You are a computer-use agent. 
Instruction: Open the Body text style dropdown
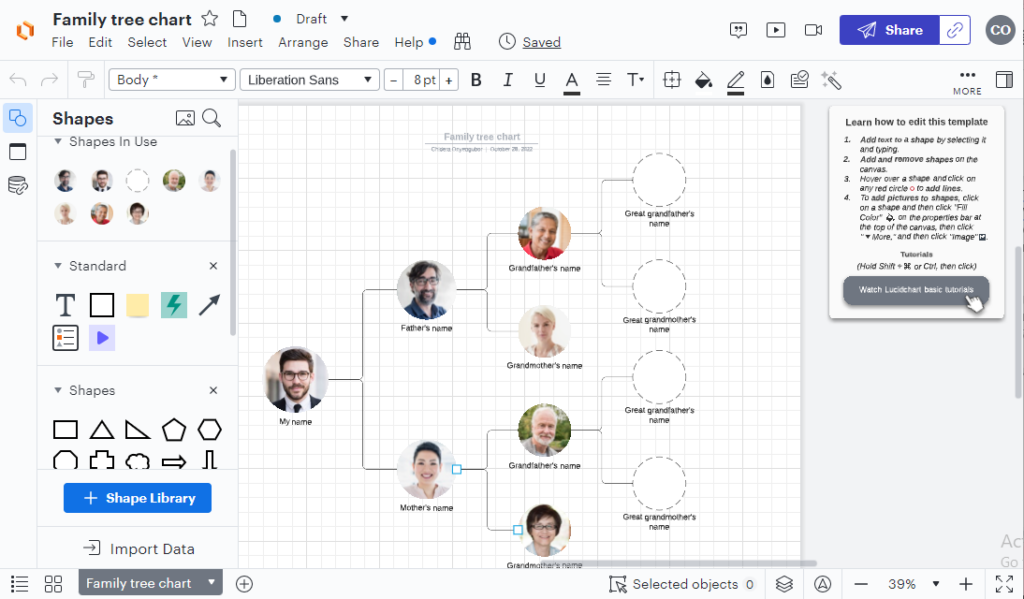tap(170, 79)
